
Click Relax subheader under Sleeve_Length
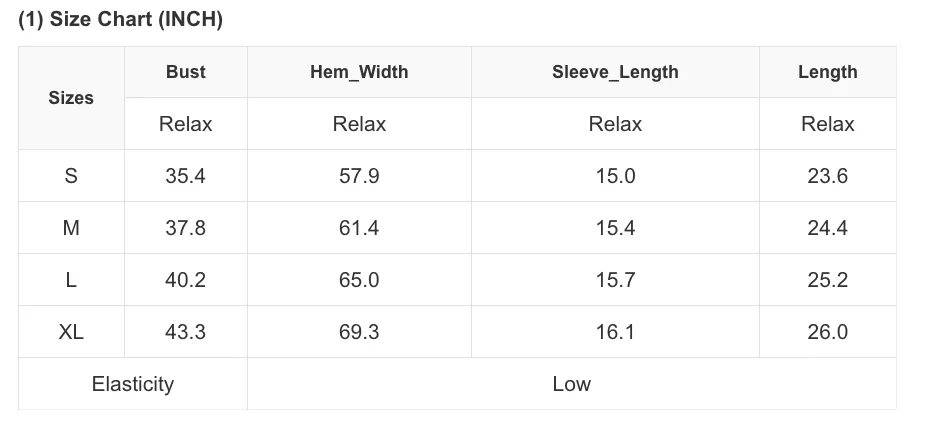pos(615,124)
